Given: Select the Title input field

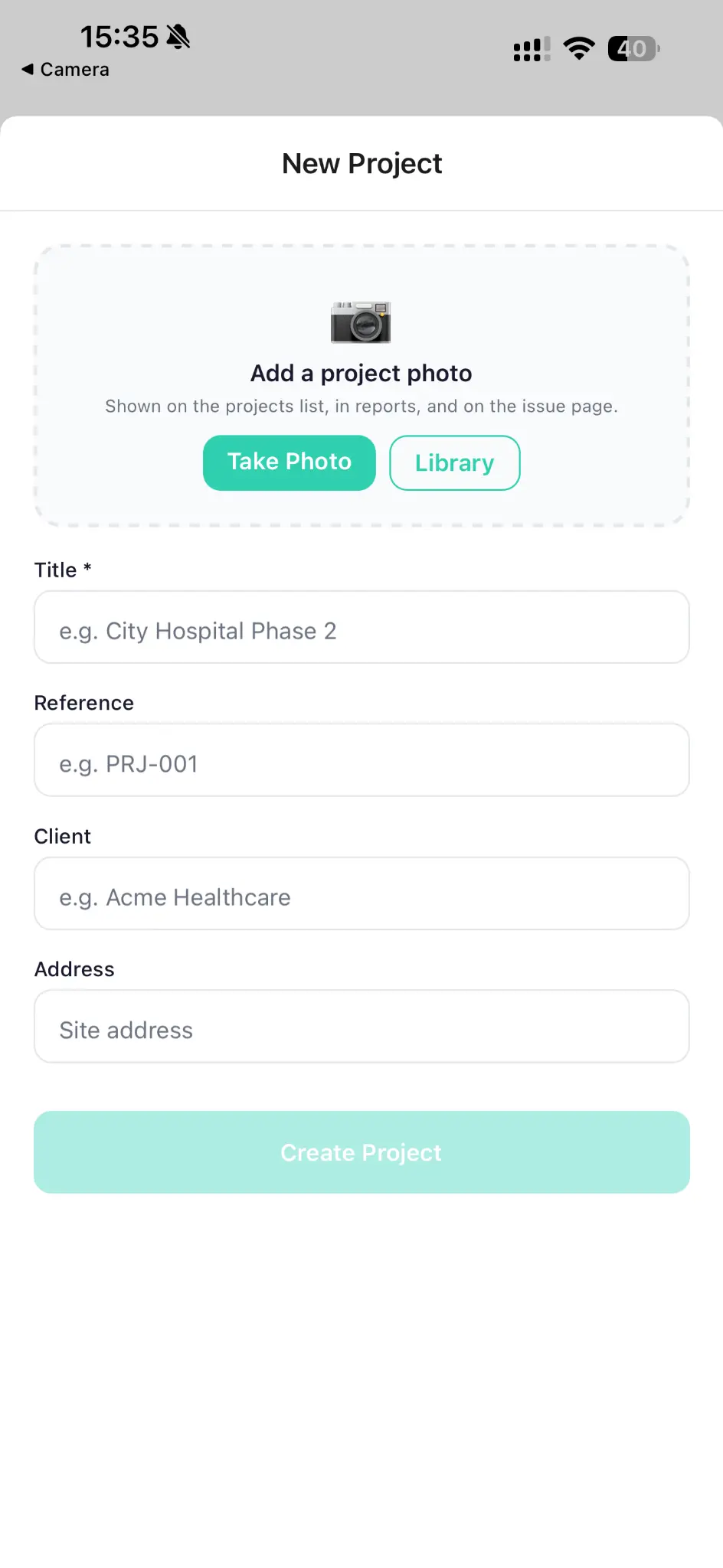Looking at the screenshot, I should tap(361, 627).
